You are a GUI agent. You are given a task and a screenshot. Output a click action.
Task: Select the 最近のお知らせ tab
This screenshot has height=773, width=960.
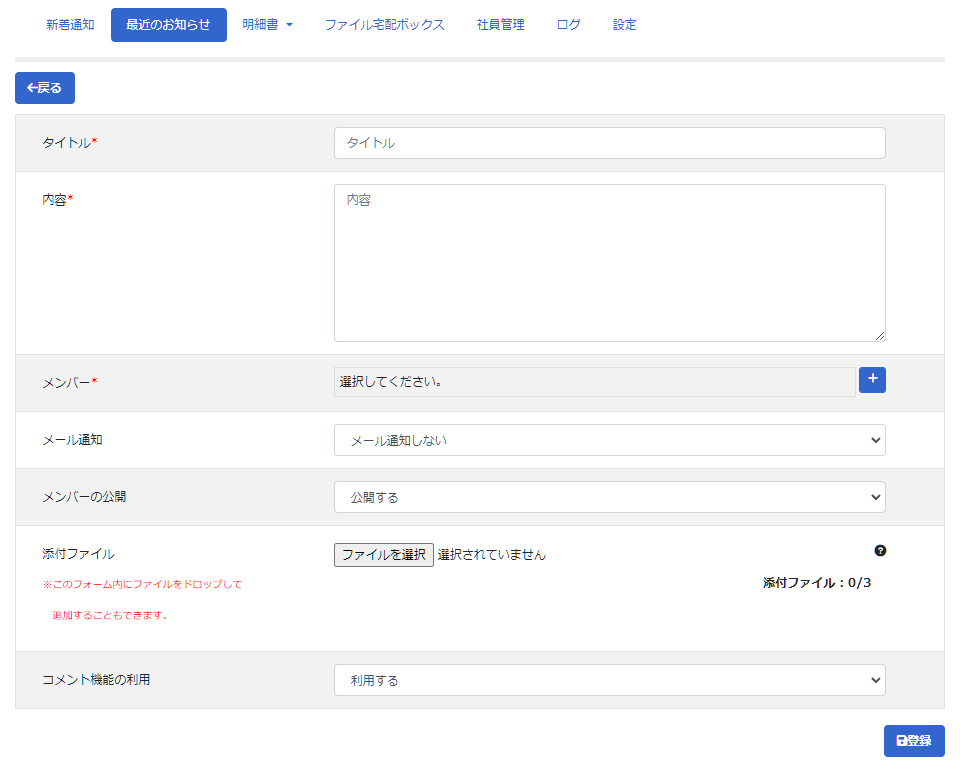168,25
